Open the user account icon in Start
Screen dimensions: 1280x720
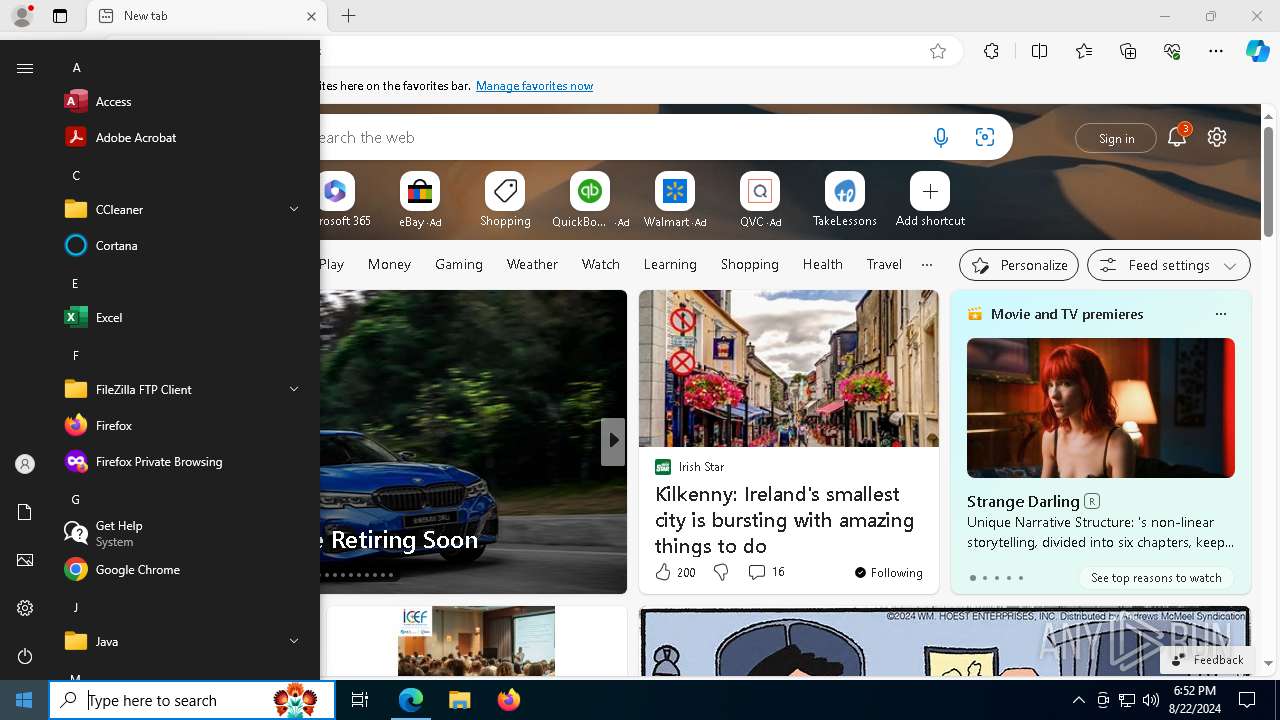point(25,464)
